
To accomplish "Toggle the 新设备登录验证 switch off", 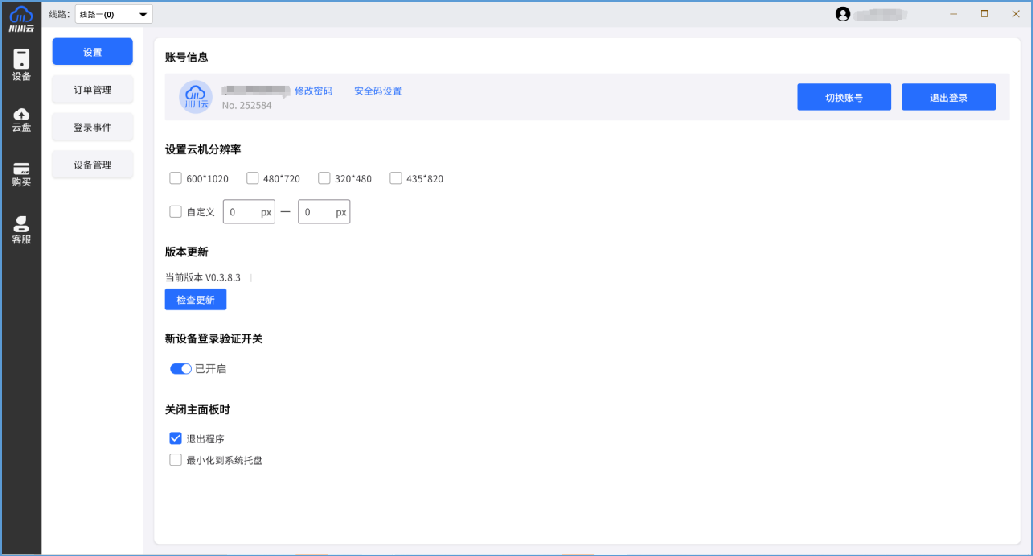I will [181, 369].
